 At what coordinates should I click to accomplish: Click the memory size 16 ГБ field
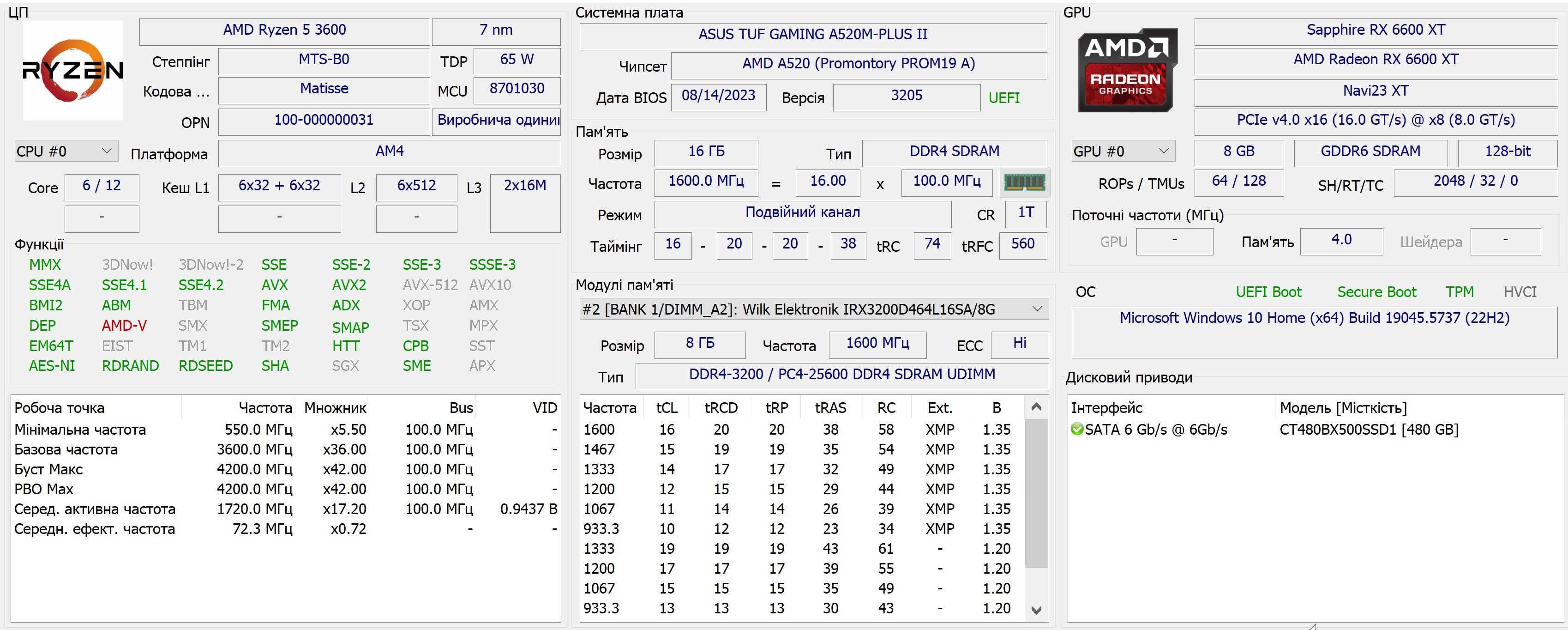click(706, 153)
